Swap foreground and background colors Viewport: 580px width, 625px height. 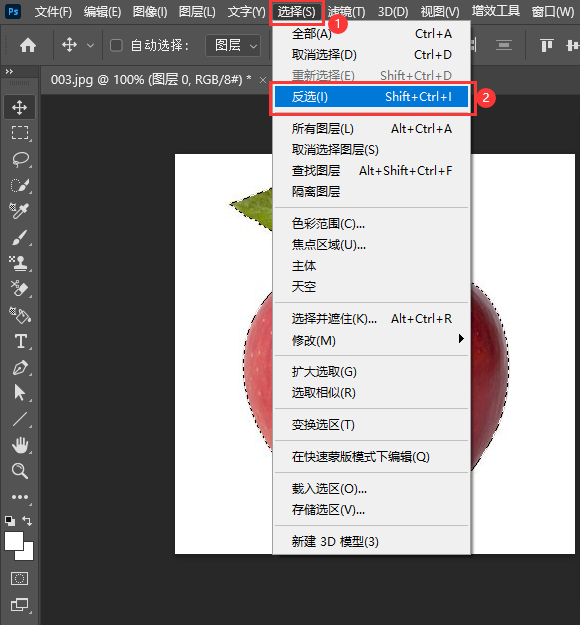click(x=27, y=520)
